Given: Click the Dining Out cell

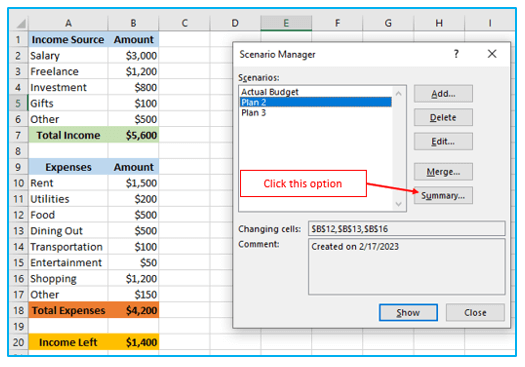Looking at the screenshot, I should 68,231.
